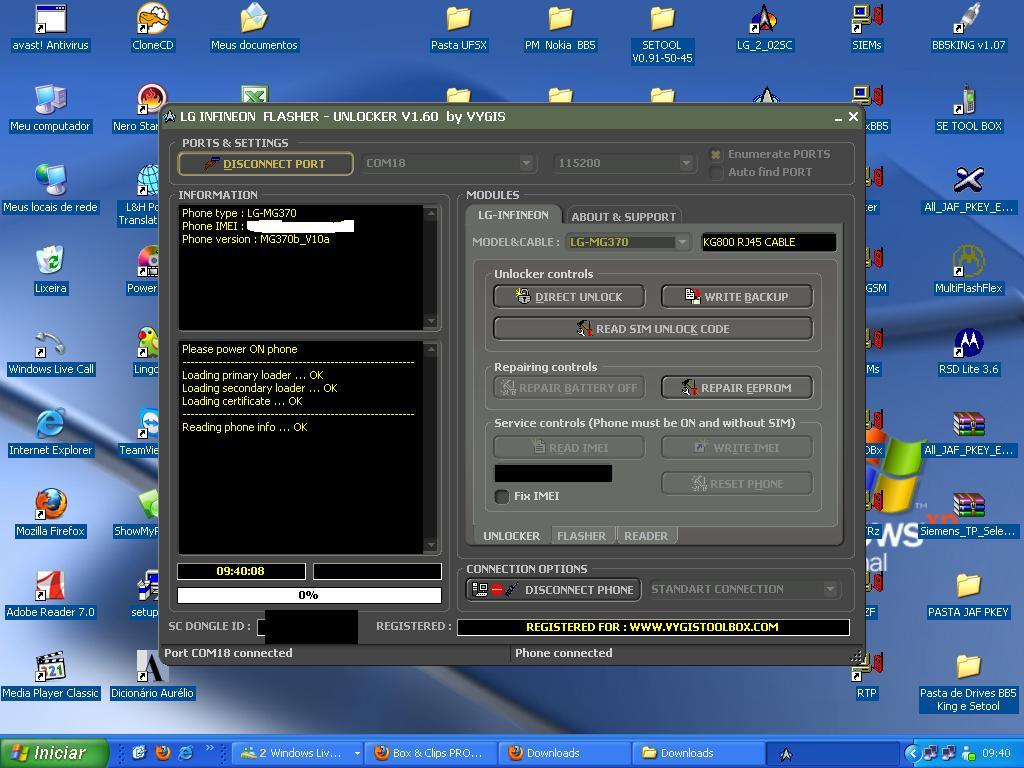Viewport: 1024px width, 768px height.
Task: Open RTP desktop shortcut
Action: (x=867, y=675)
